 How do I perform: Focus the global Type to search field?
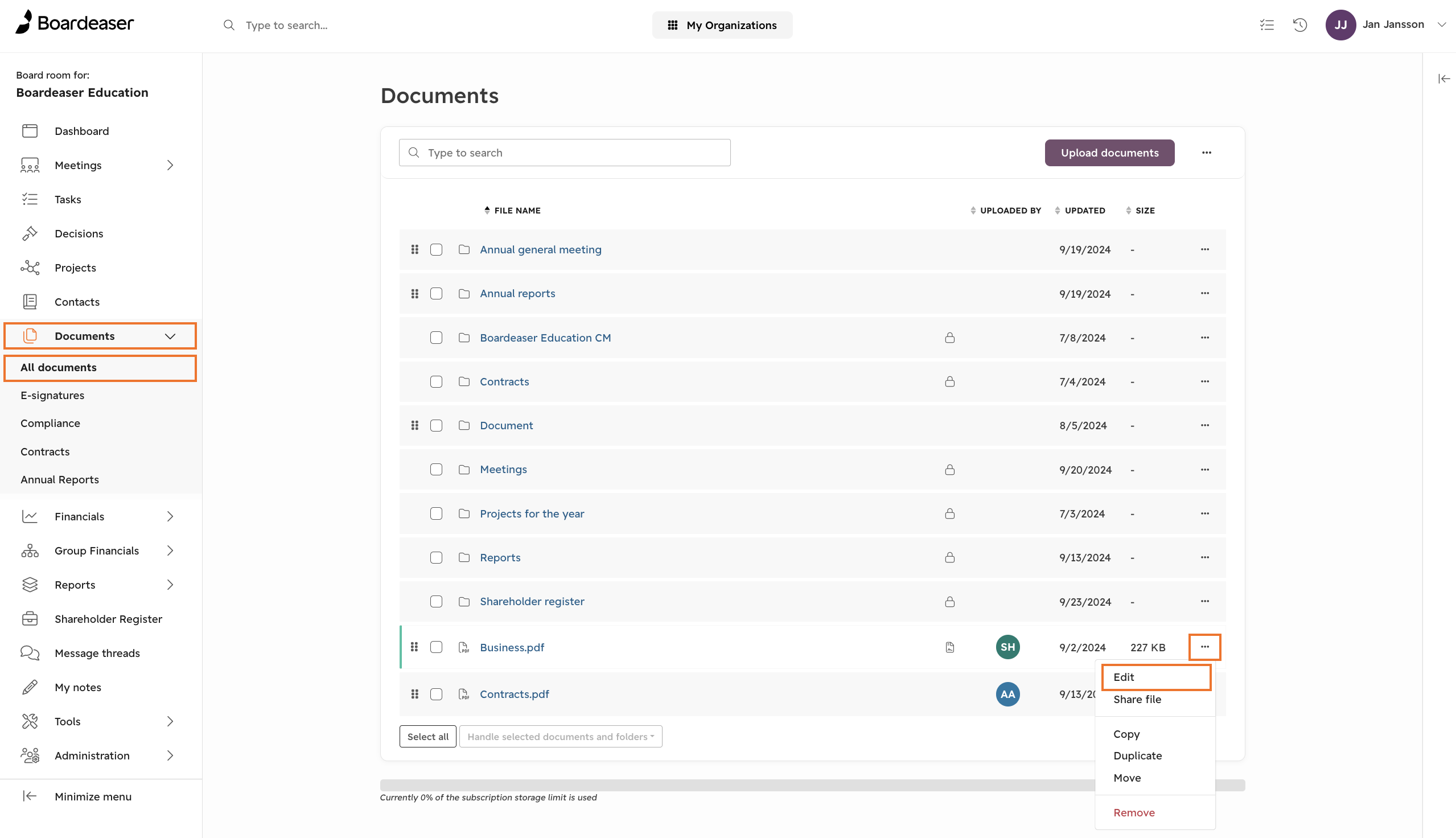click(286, 24)
